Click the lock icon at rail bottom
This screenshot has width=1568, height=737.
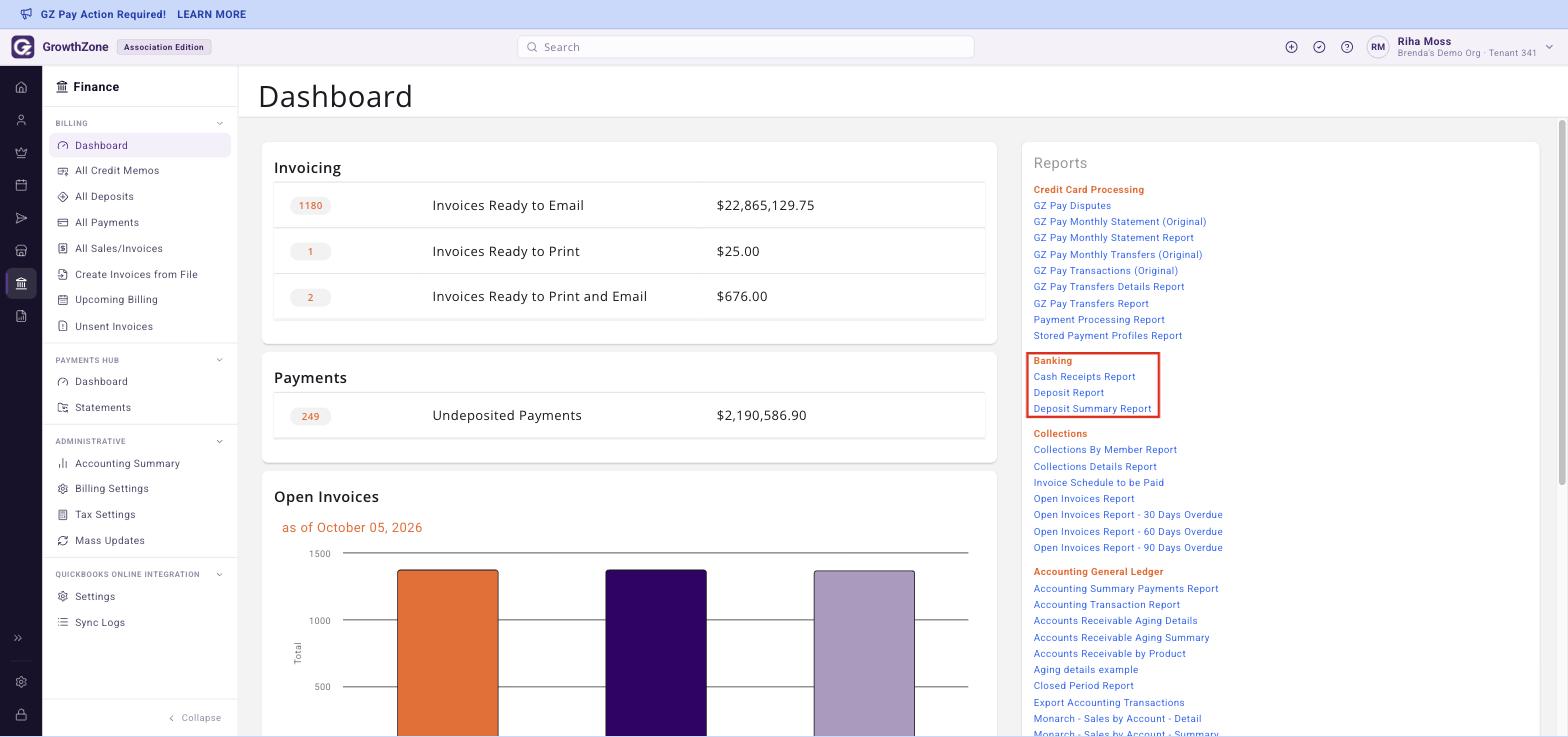21,715
